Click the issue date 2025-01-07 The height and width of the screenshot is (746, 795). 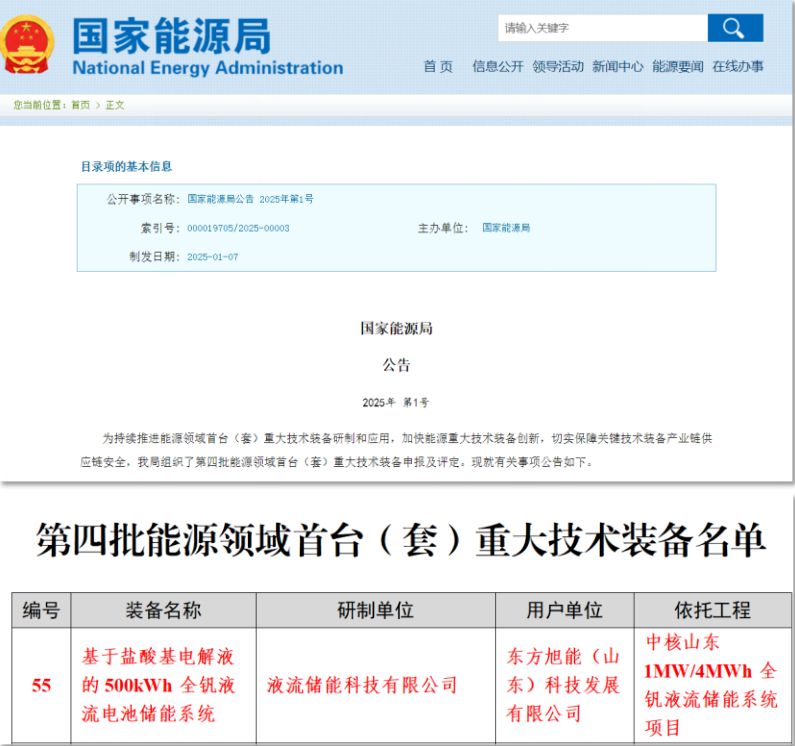(212, 257)
